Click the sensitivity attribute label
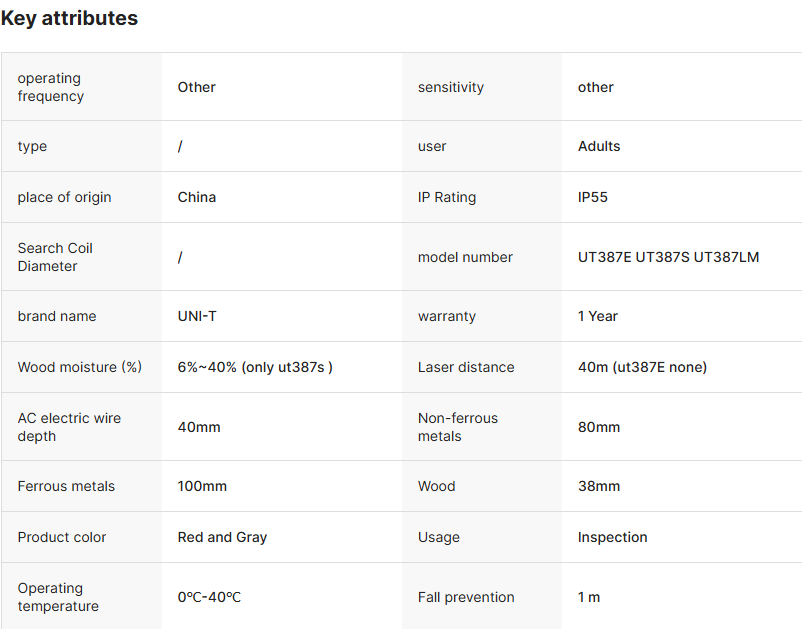This screenshot has width=802, height=629. pos(451,87)
